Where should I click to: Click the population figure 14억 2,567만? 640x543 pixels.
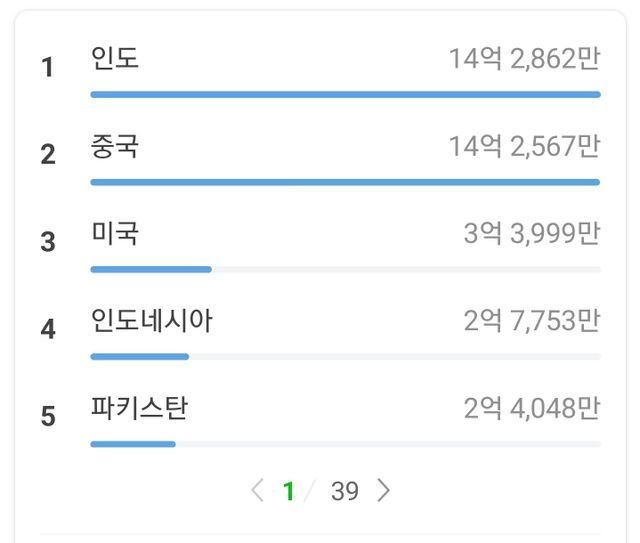point(524,147)
